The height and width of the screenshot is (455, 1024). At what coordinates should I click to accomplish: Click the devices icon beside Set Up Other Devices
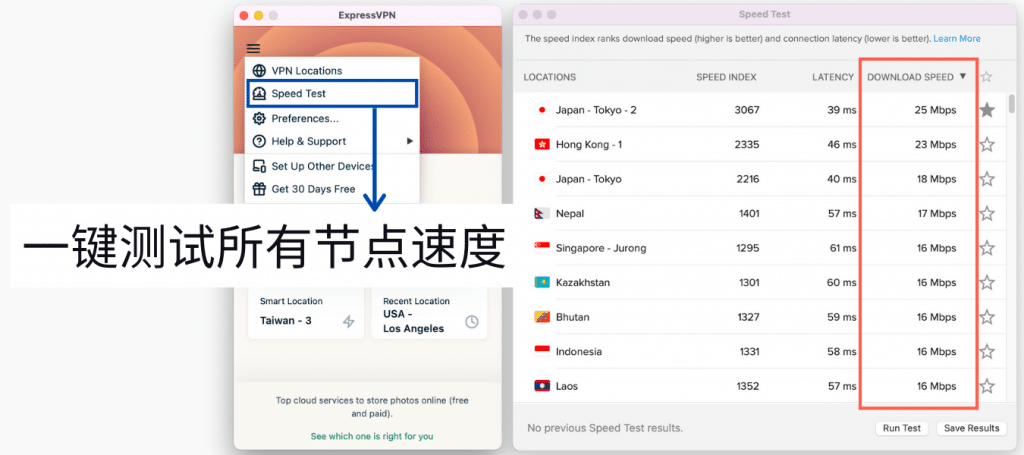pos(259,166)
